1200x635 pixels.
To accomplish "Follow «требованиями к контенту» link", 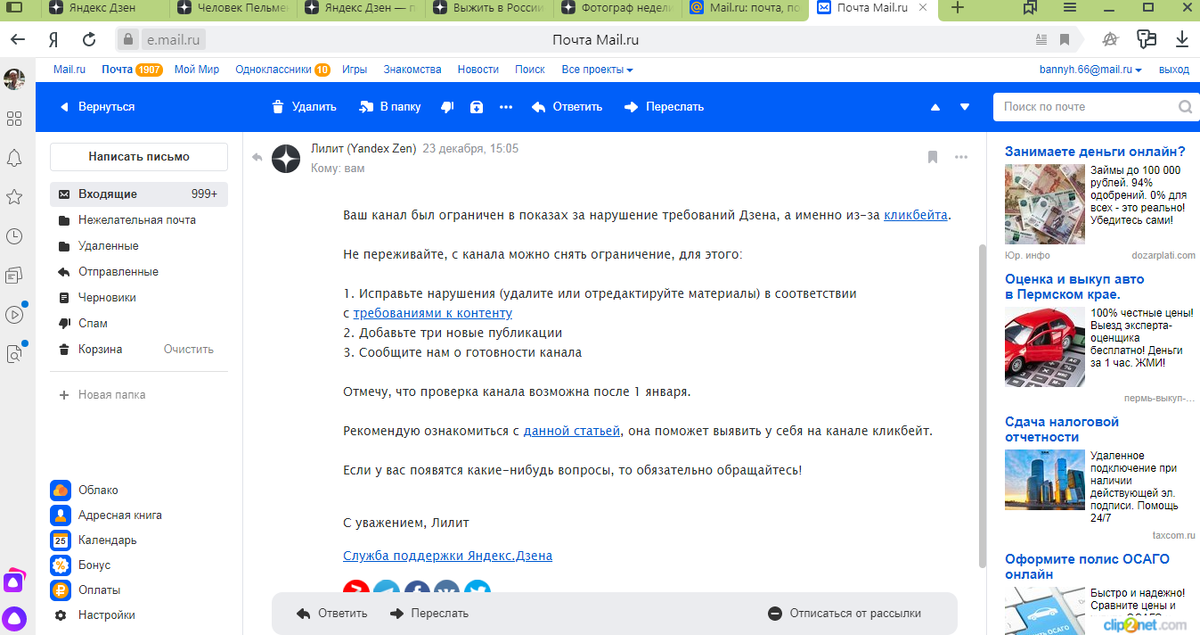I will (x=433, y=313).
